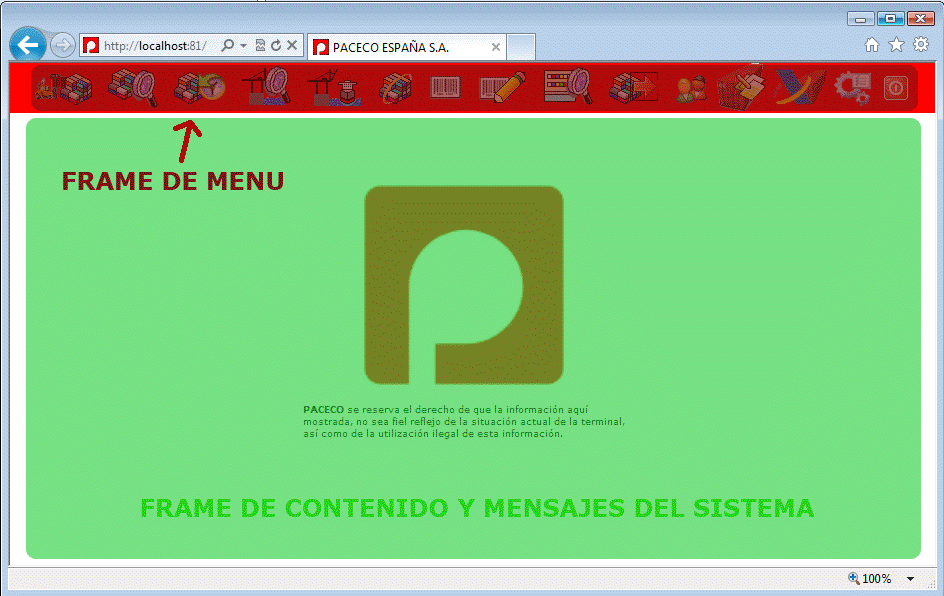The image size is (944, 596).
Task: Click the barcode with pencil icon
Action: point(502,87)
